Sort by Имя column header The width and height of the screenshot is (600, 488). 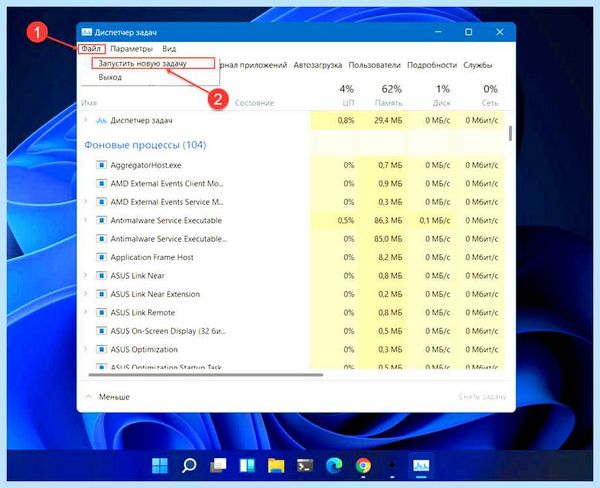(x=89, y=103)
